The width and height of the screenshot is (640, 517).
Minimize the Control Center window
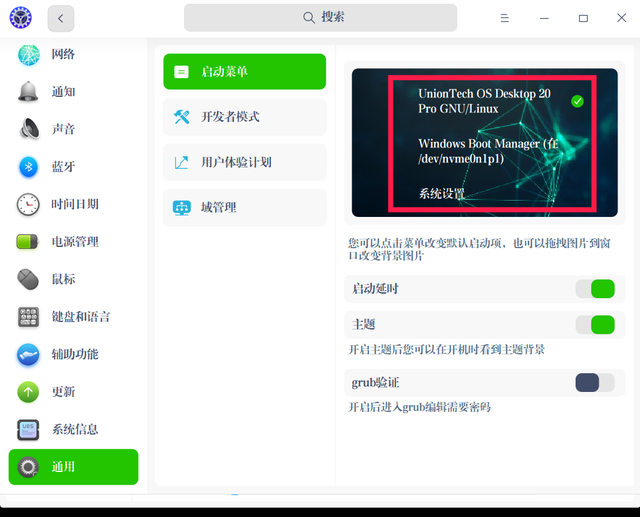point(544,18)
